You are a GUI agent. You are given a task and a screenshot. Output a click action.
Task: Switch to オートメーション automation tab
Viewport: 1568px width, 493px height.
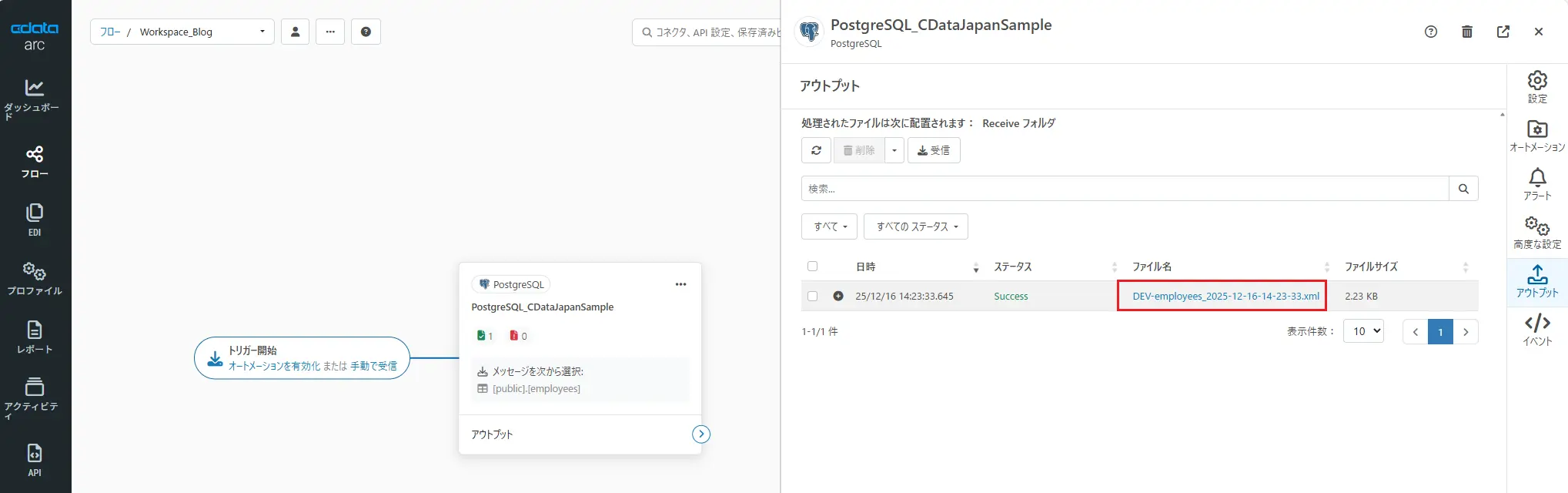(1537, 136)
